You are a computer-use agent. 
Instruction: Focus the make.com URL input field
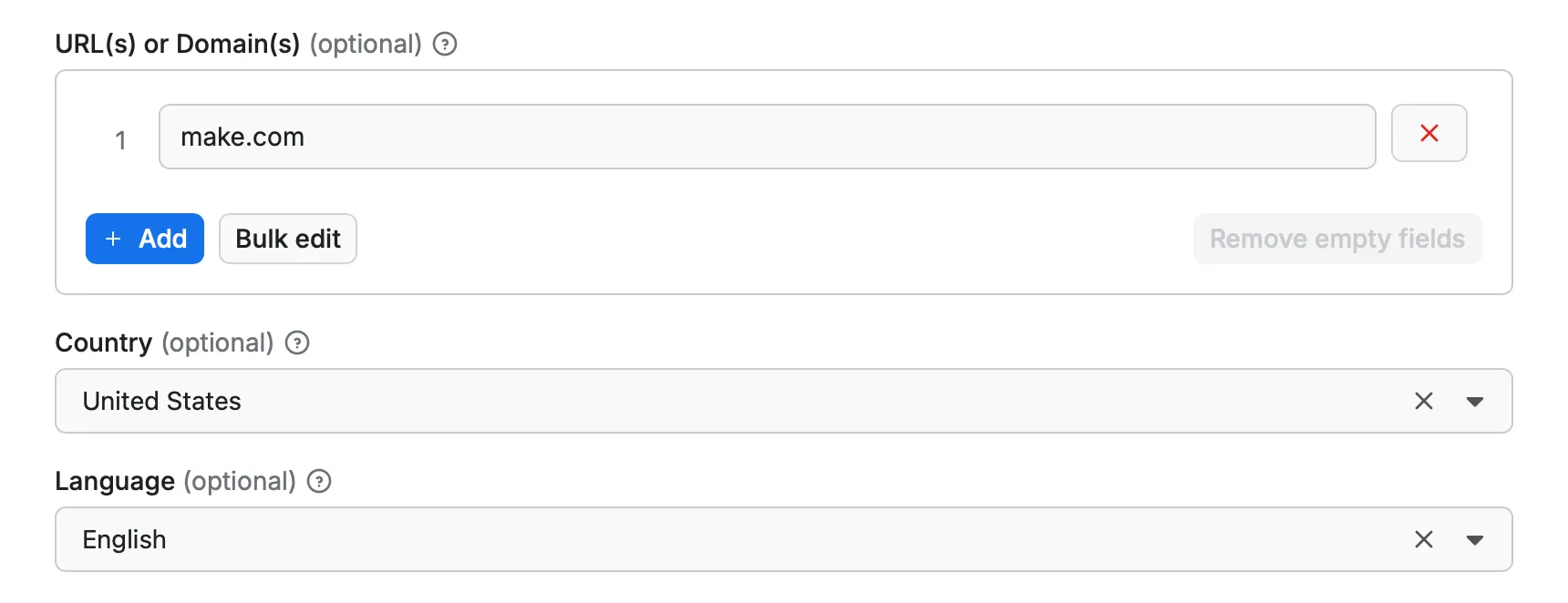click(x=766, y=137)
